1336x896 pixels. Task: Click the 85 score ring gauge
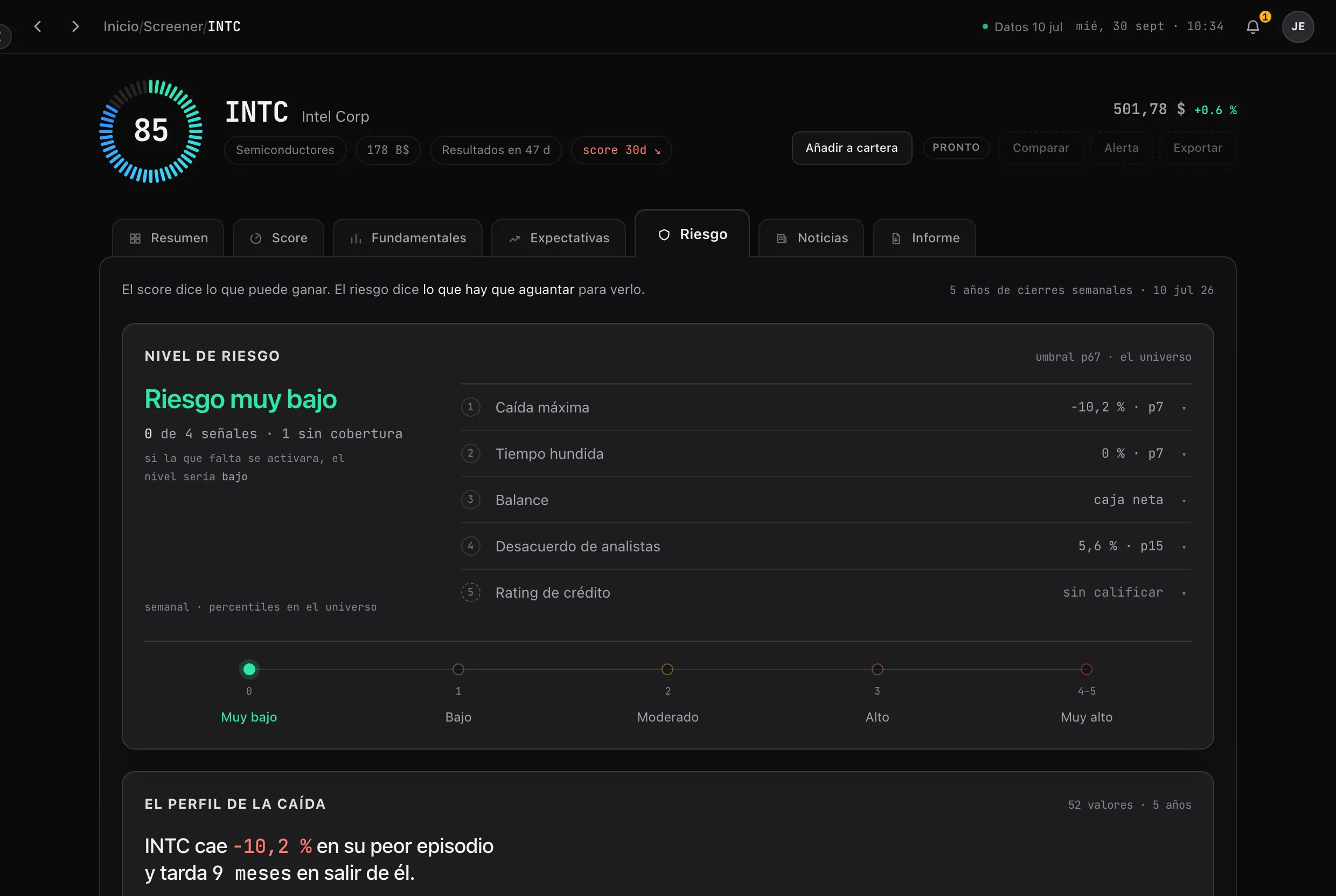click(151, 131)
